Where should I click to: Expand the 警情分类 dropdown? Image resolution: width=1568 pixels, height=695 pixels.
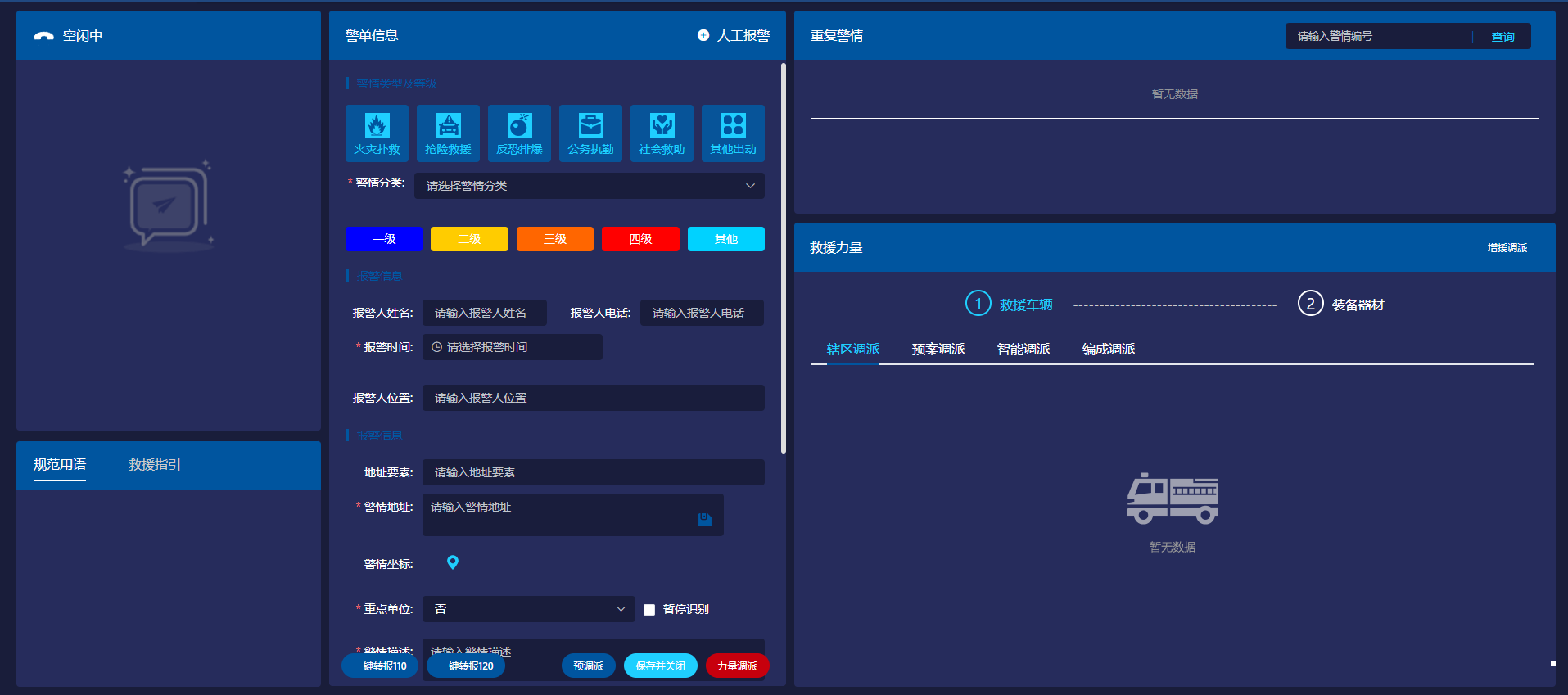(x=589, y=186)
